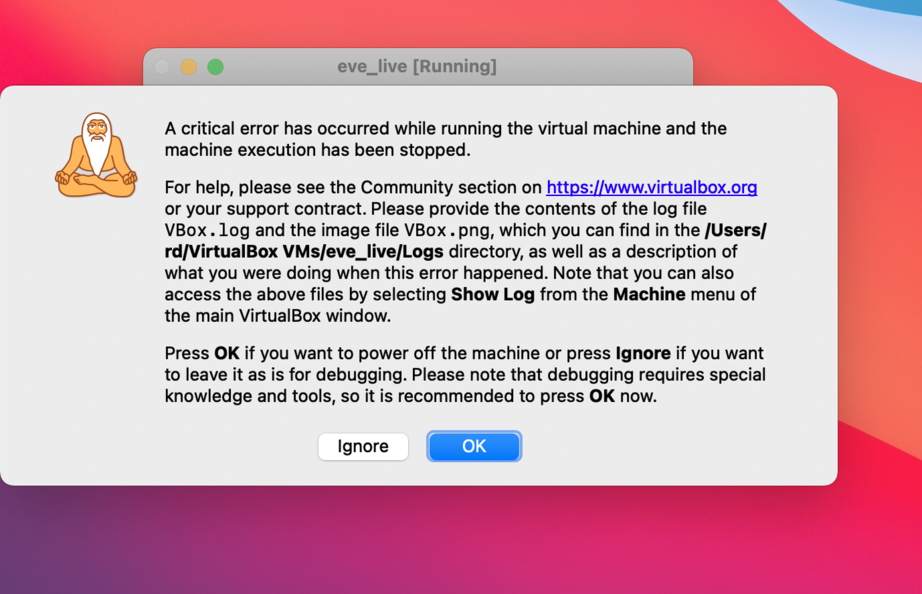
Task: Click the VBox.log file name text
Action: coord(207,230)
